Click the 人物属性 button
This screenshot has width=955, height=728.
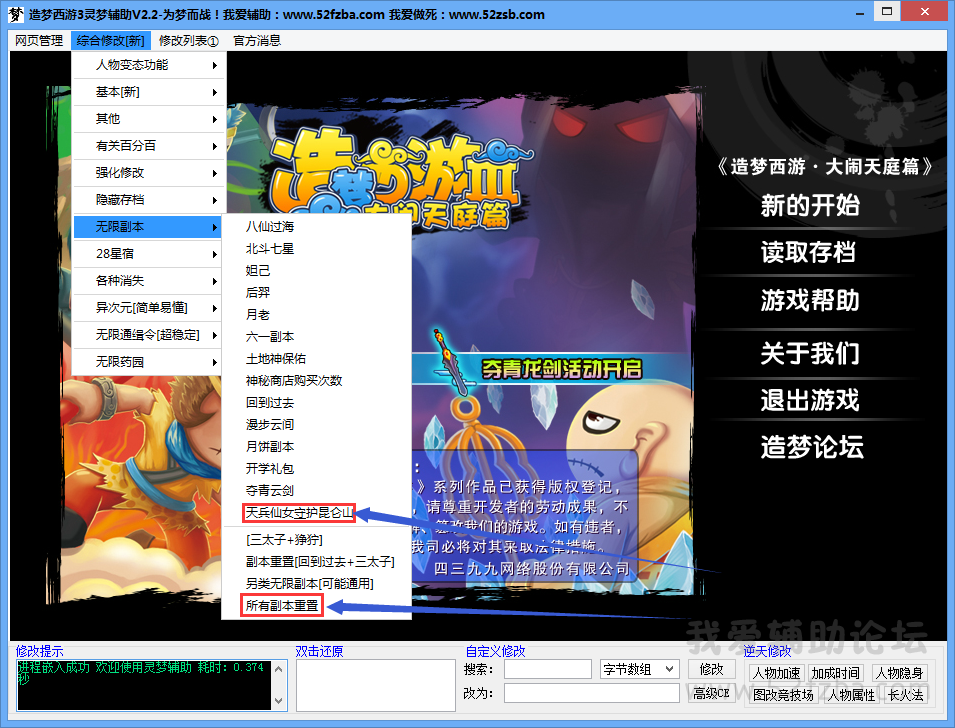point(851,695)
